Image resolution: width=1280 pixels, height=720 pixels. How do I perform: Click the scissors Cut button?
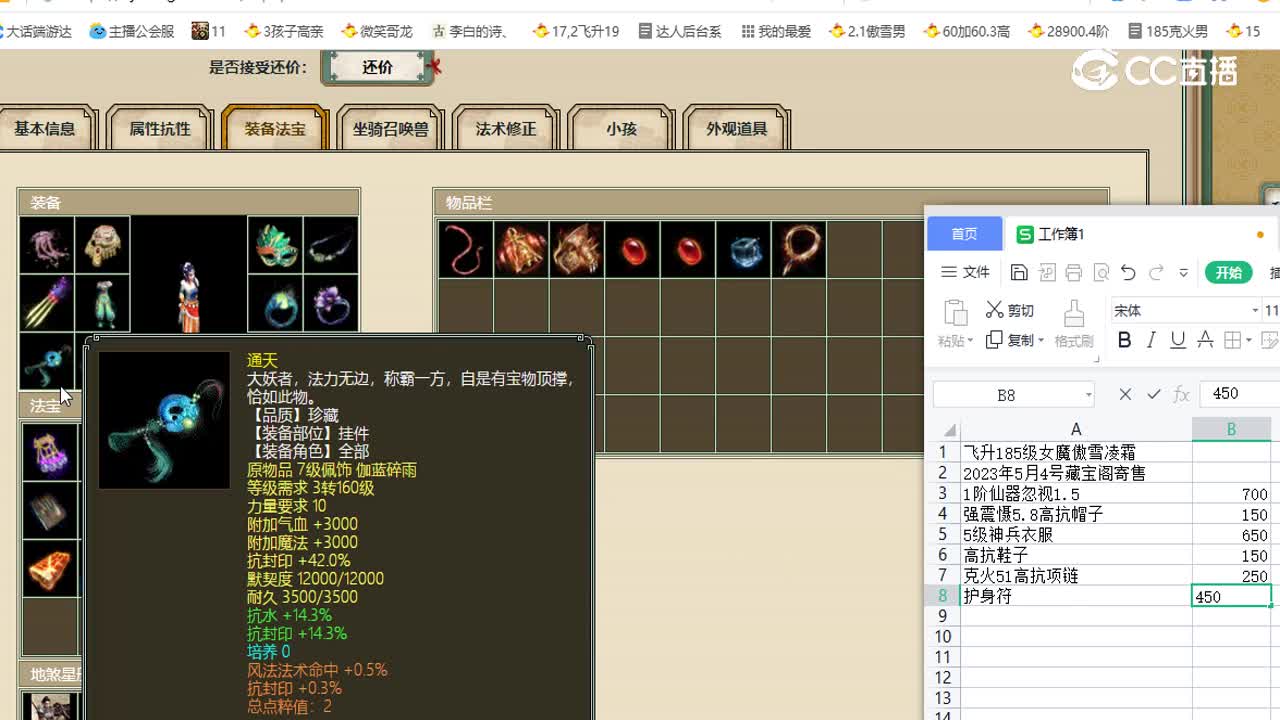1010,310
